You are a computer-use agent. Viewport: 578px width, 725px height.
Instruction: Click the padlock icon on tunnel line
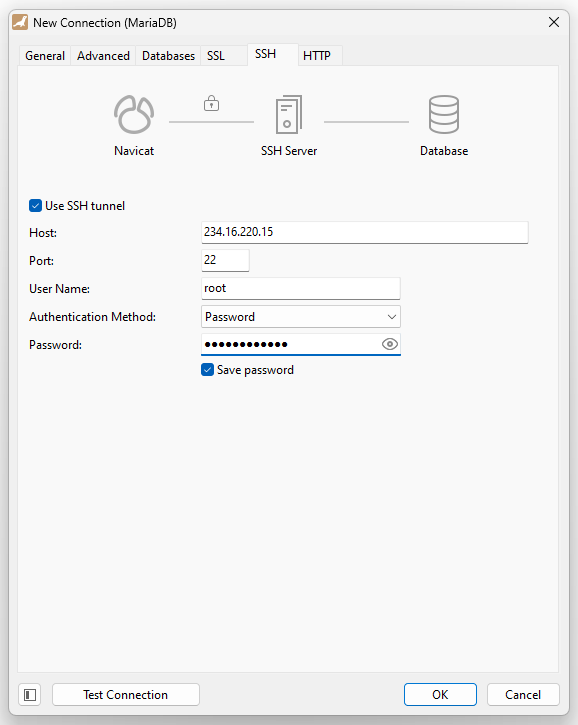[211, 103]
